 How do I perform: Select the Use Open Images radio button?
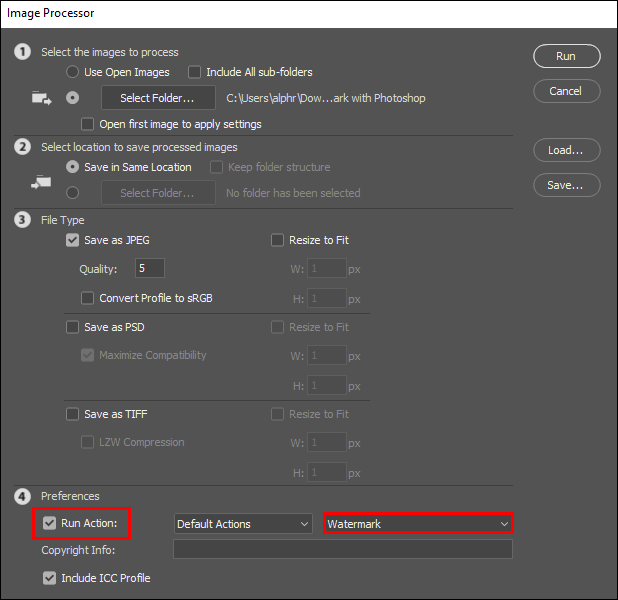click(x=72, y=72)
